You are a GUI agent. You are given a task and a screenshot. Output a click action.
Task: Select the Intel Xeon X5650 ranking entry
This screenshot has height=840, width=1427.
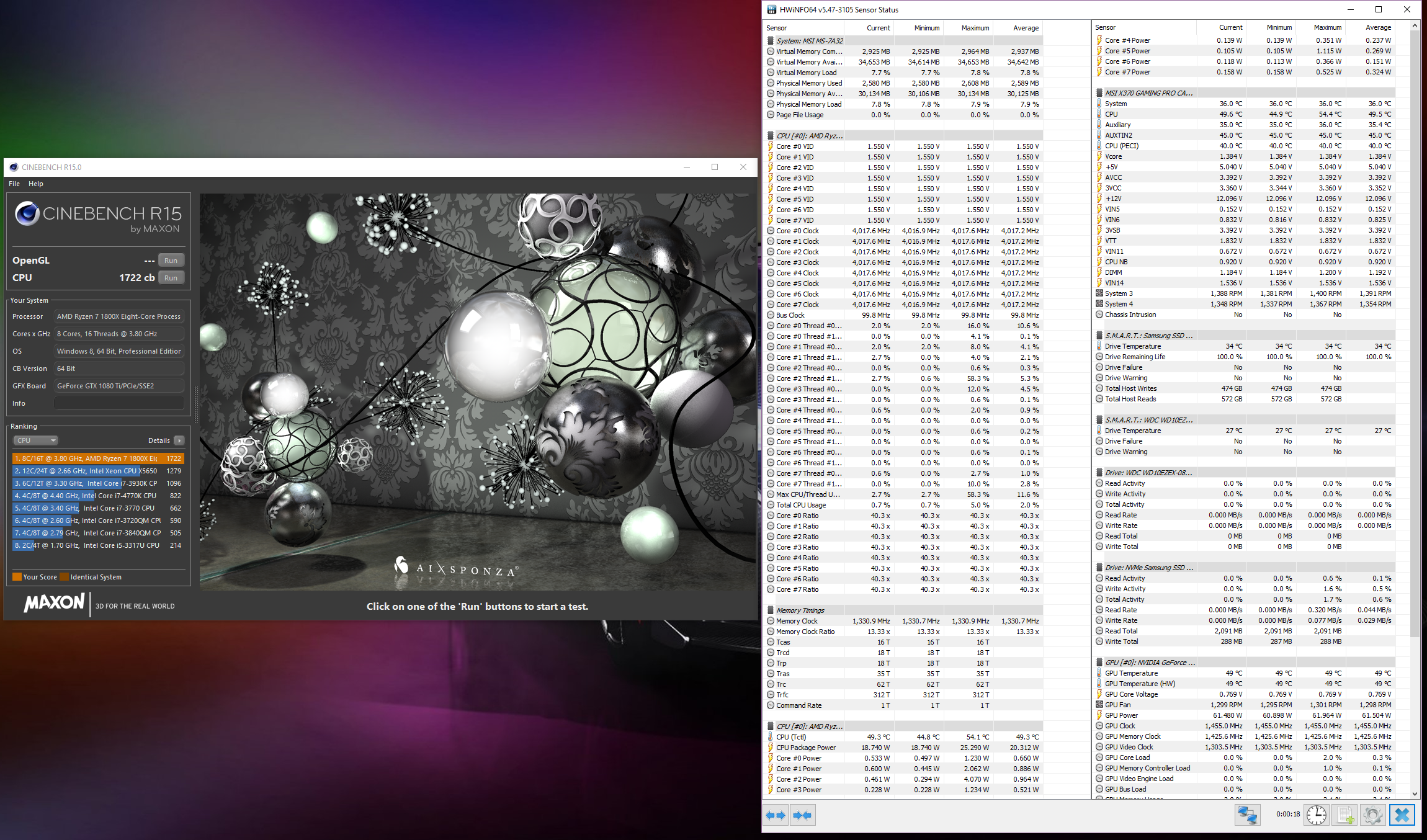tap(98, 471)
